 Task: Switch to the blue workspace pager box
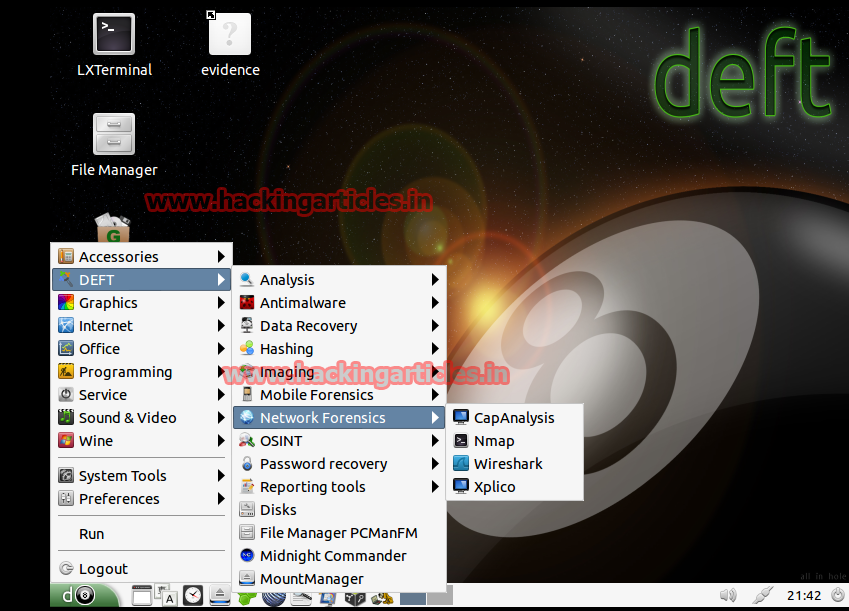pyautogui.click(x=413, y=599)
